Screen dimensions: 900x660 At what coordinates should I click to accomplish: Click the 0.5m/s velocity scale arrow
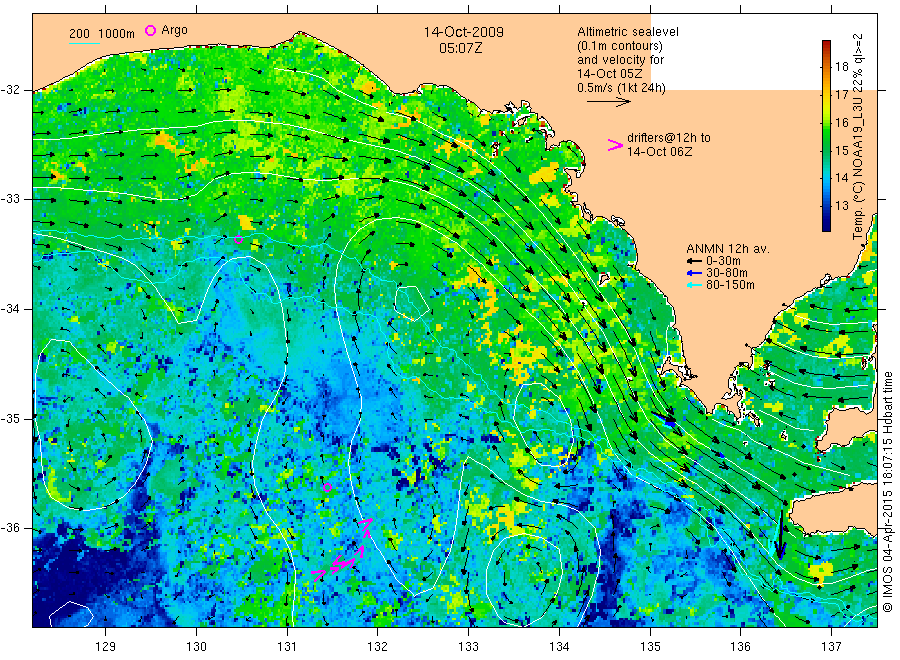(608, 102)
